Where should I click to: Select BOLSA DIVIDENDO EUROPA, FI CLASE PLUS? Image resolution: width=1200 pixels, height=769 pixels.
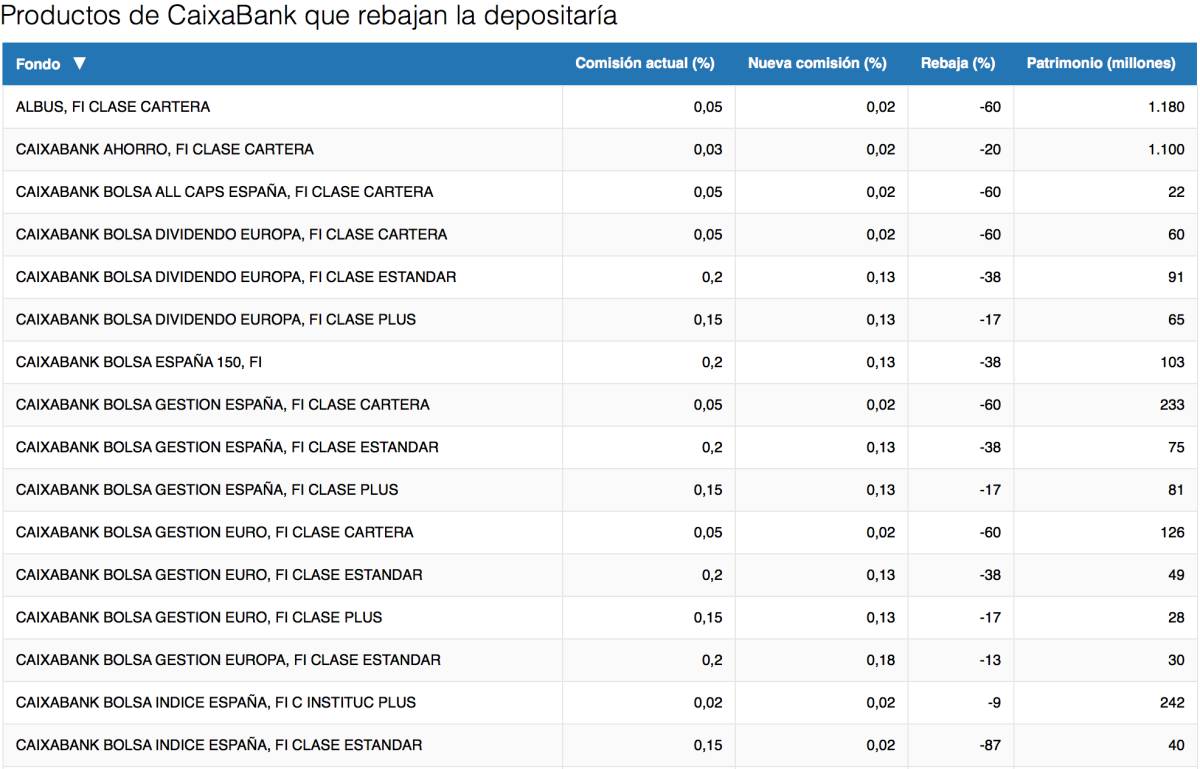[x=600, y=320]
